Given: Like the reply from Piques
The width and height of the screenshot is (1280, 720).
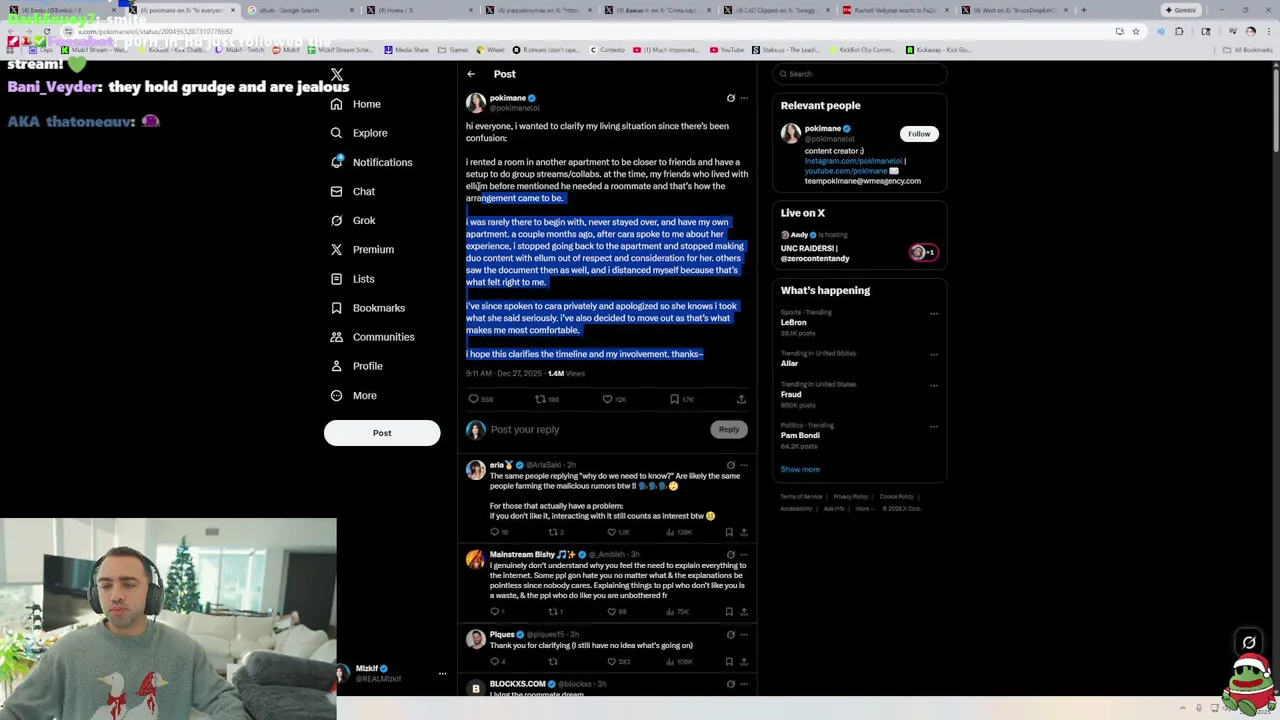Looking at the screenshot, I should (x=612, y=662).
